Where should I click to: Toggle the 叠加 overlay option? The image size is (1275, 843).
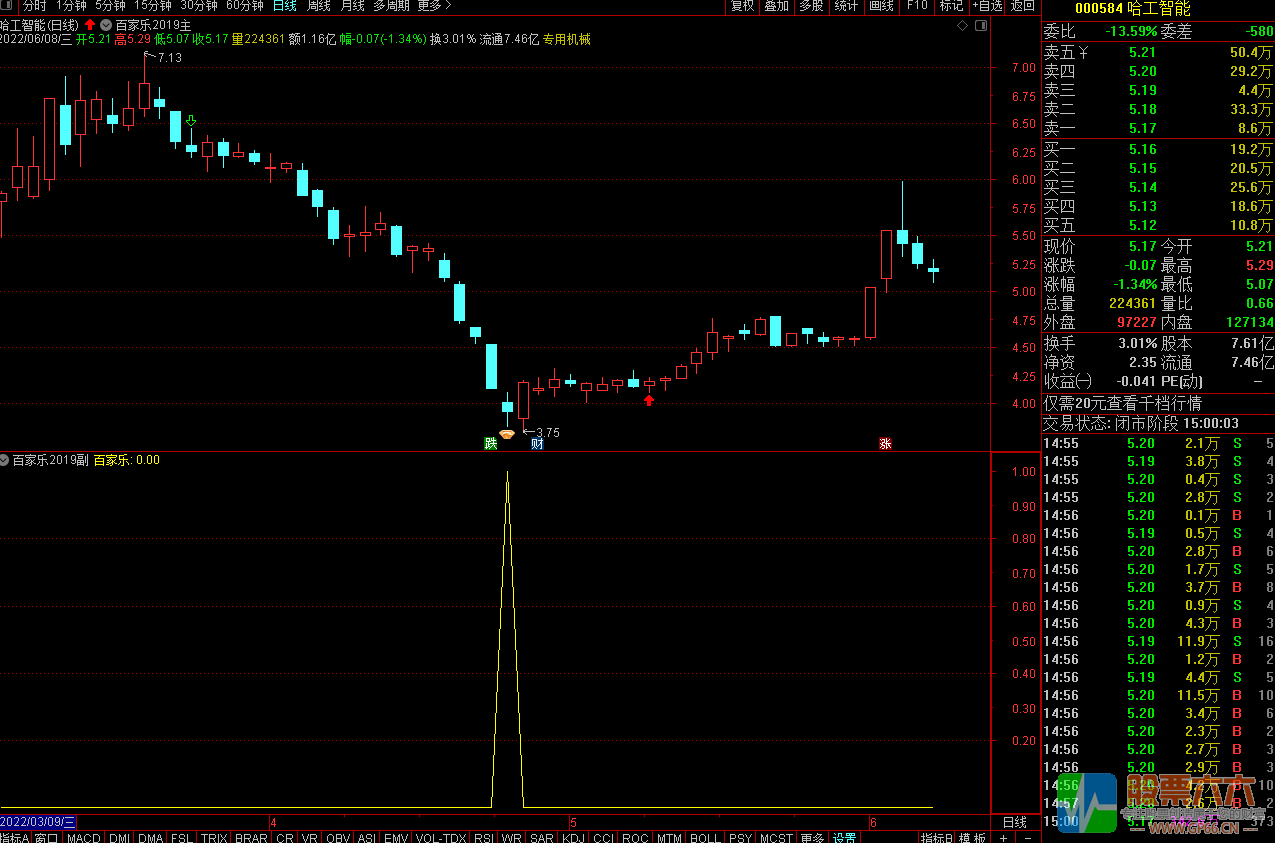[x=776, y=6]
